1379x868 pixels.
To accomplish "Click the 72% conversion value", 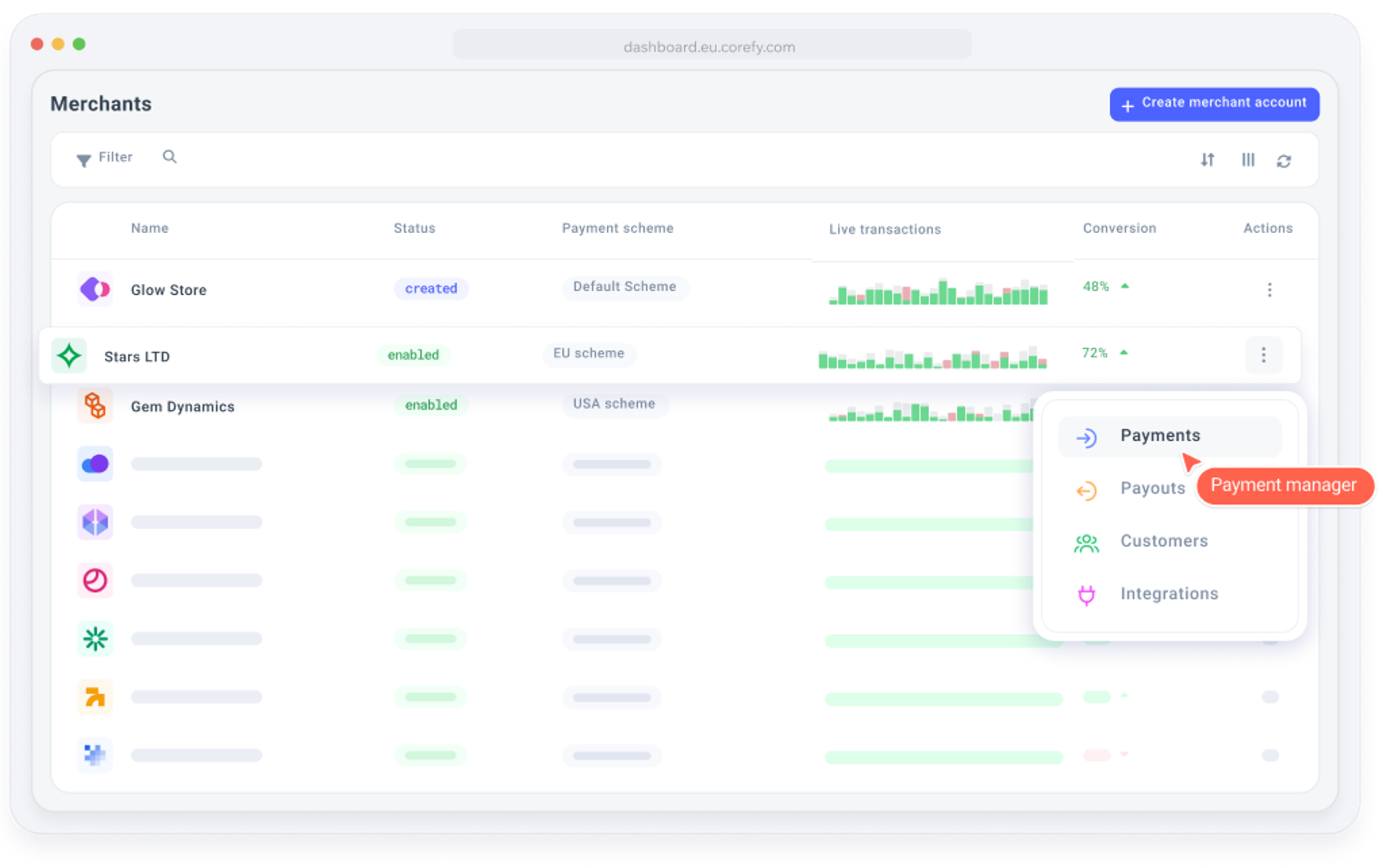I will 1094,353.
